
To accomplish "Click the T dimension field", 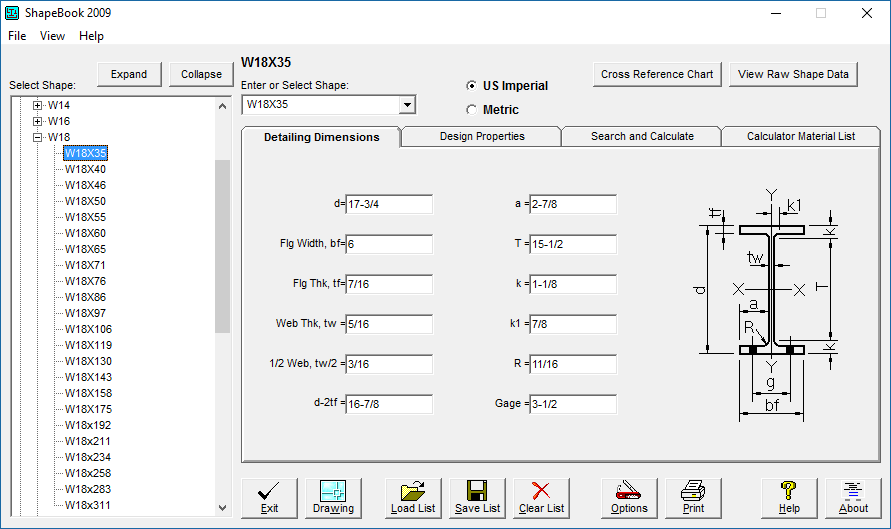I will tap(573, 244).
